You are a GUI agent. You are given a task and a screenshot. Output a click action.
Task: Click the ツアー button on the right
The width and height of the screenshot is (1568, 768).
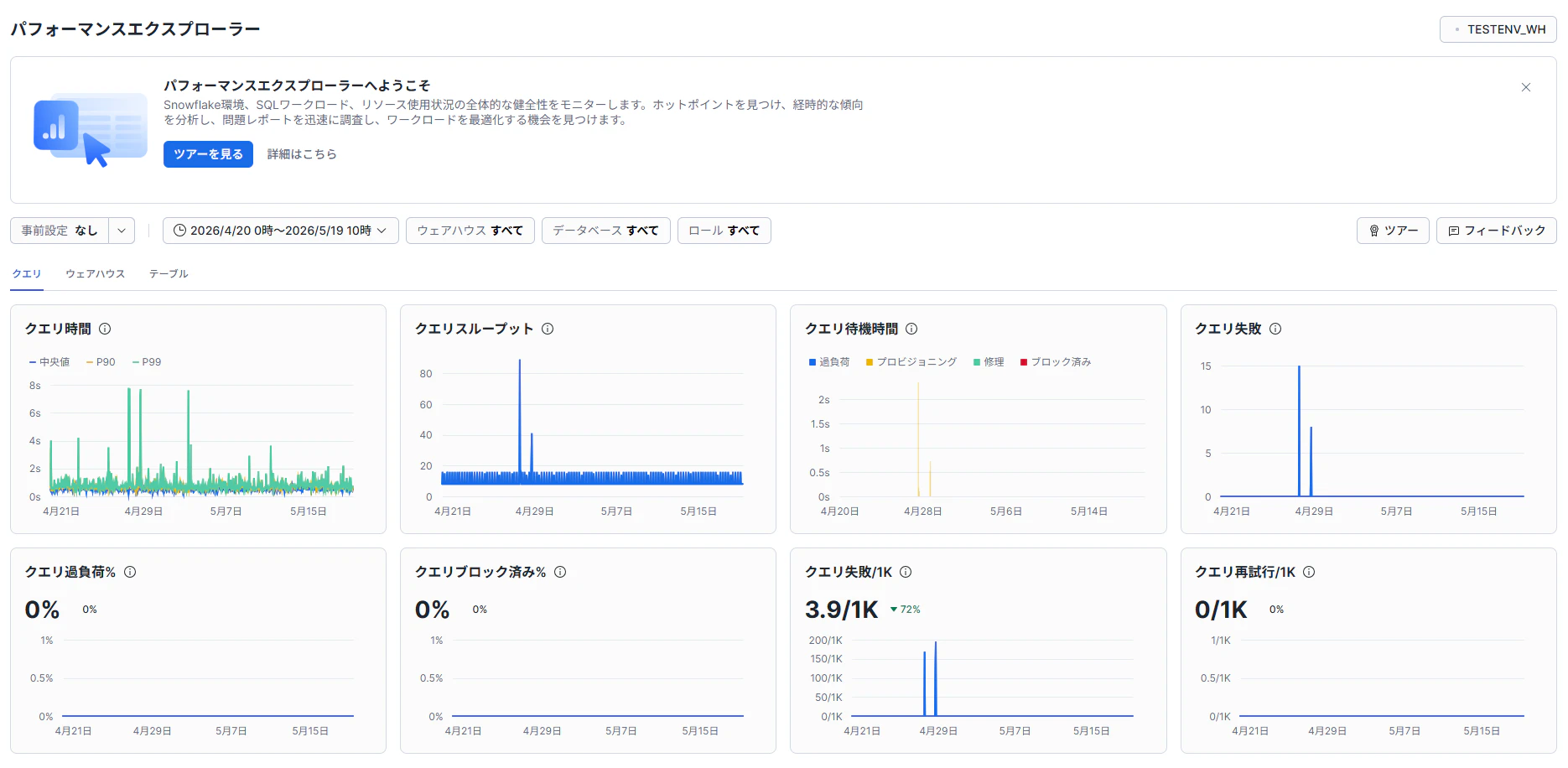1393,231
